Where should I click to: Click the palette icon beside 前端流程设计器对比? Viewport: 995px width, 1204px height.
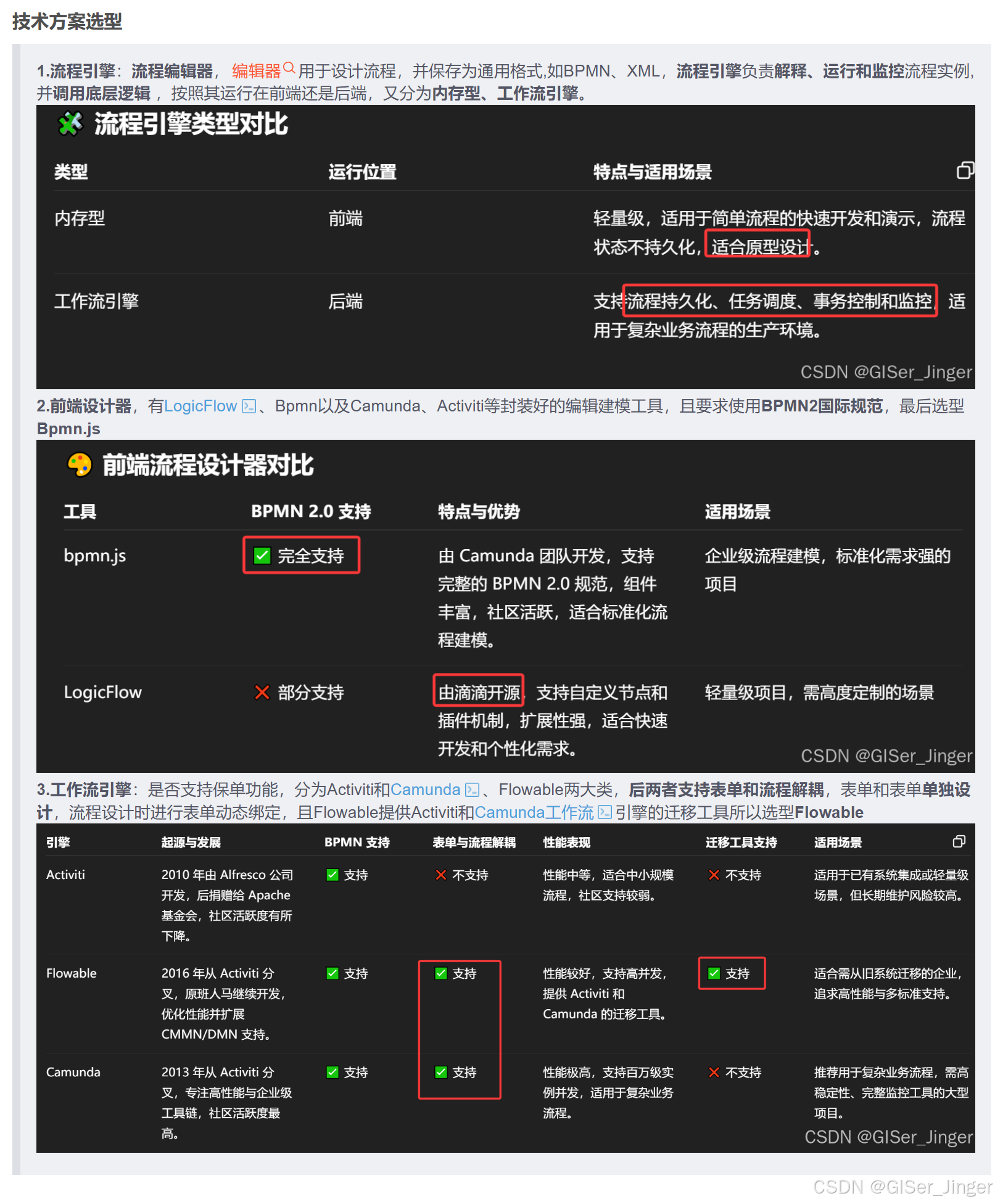(80, 464)
